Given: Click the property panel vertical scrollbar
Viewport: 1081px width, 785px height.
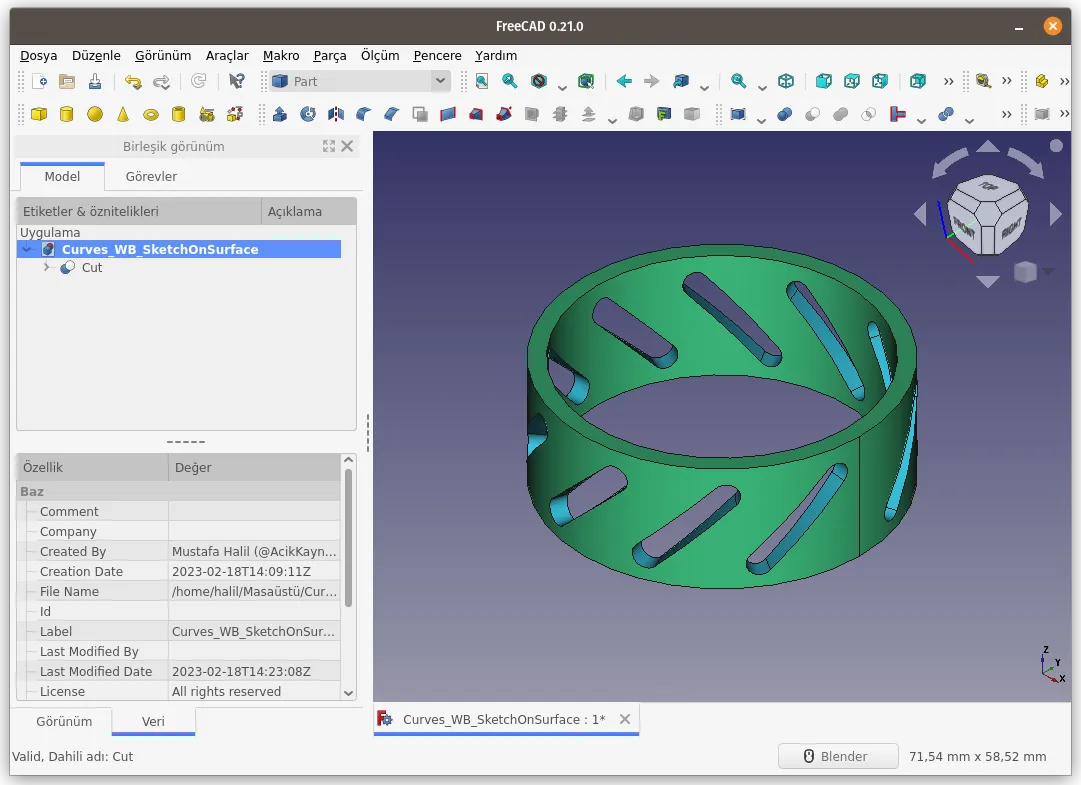Looking at the screenshot, I should pos(349,538).
